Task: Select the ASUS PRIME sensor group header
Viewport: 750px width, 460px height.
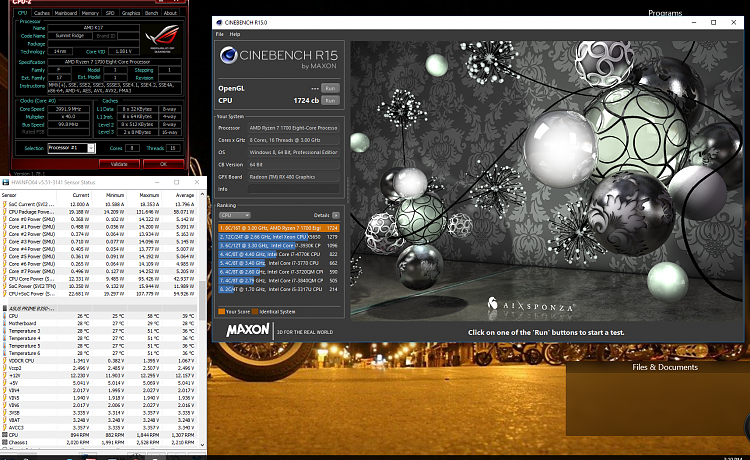Action: (x=99, y=308)
